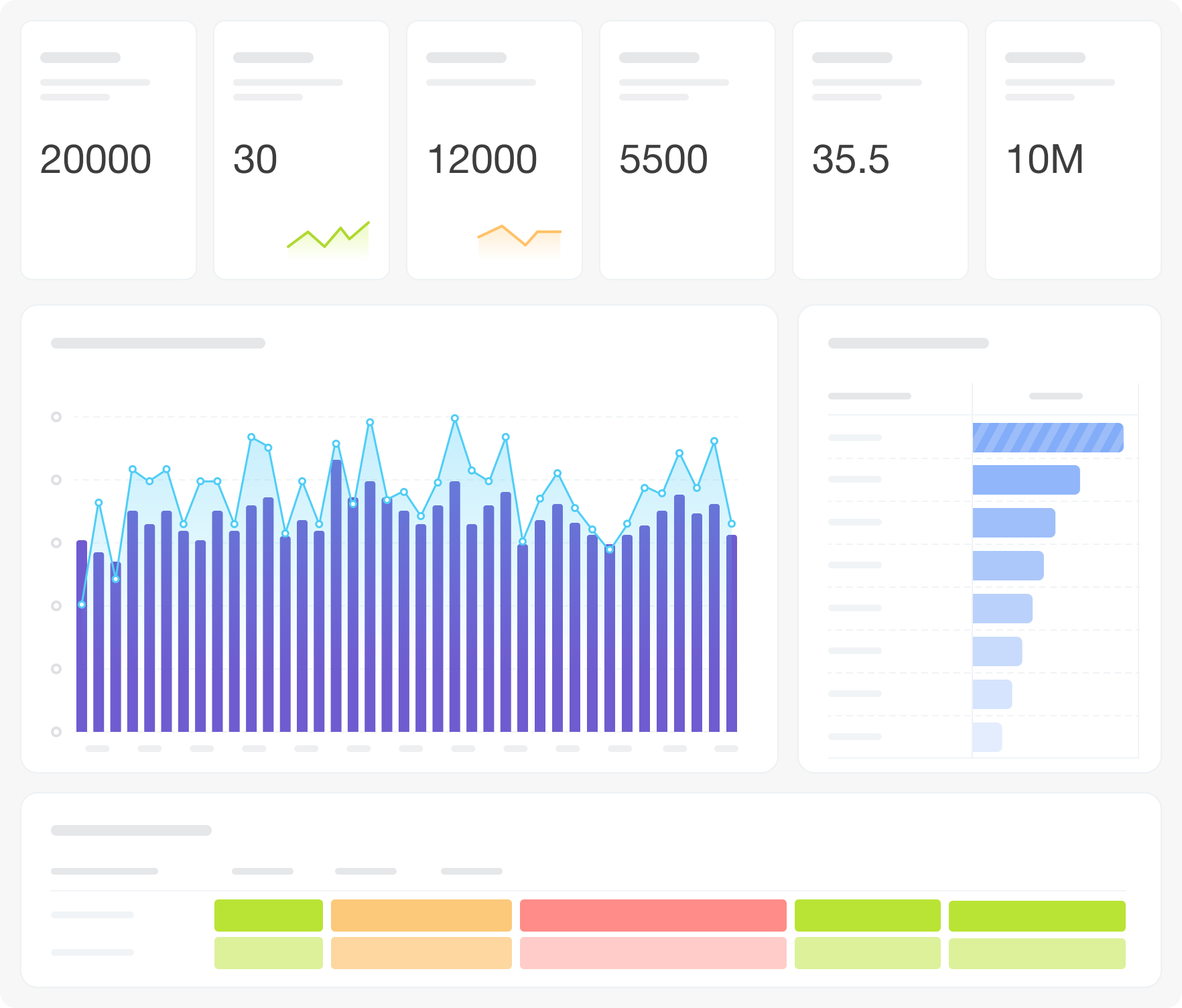Click the top y-axis circle marker
Viewport: 1182px width, 1008px height.
pos(56,417)
